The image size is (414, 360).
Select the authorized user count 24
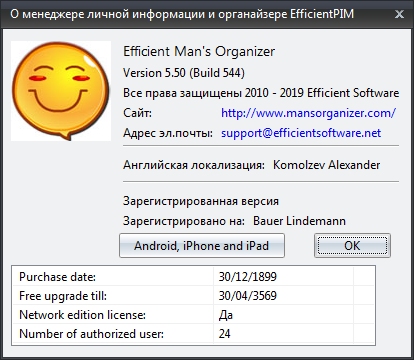point(224,334)
